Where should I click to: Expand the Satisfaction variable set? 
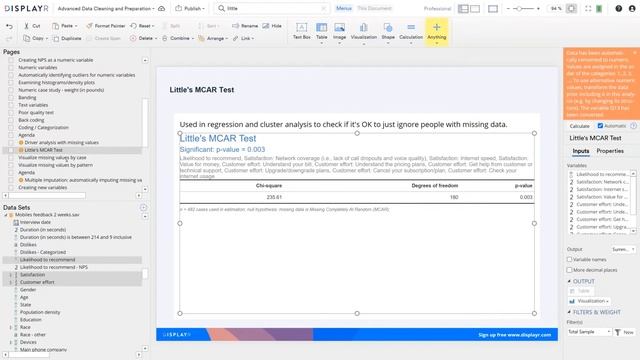(x=11, y=275)
